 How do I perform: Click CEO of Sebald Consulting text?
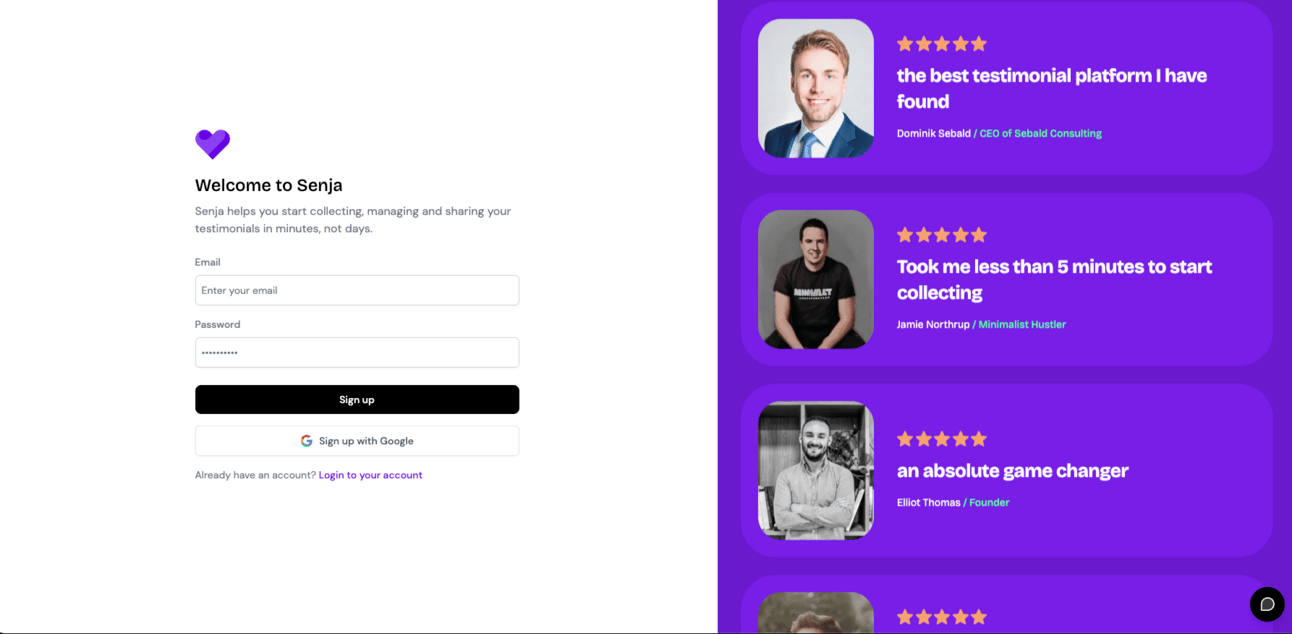[1040, 133]
